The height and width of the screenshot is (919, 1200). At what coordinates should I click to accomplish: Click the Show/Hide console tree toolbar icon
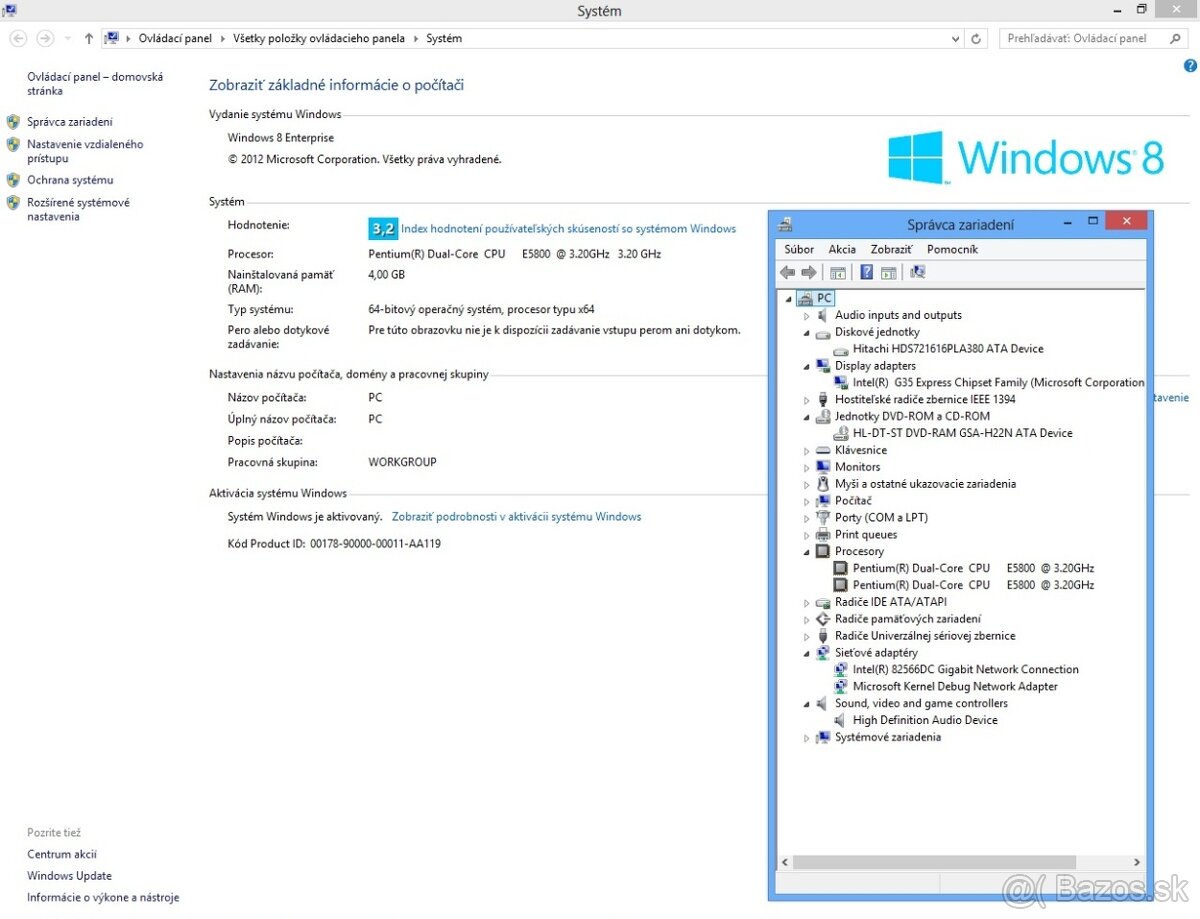coord(837,271)
